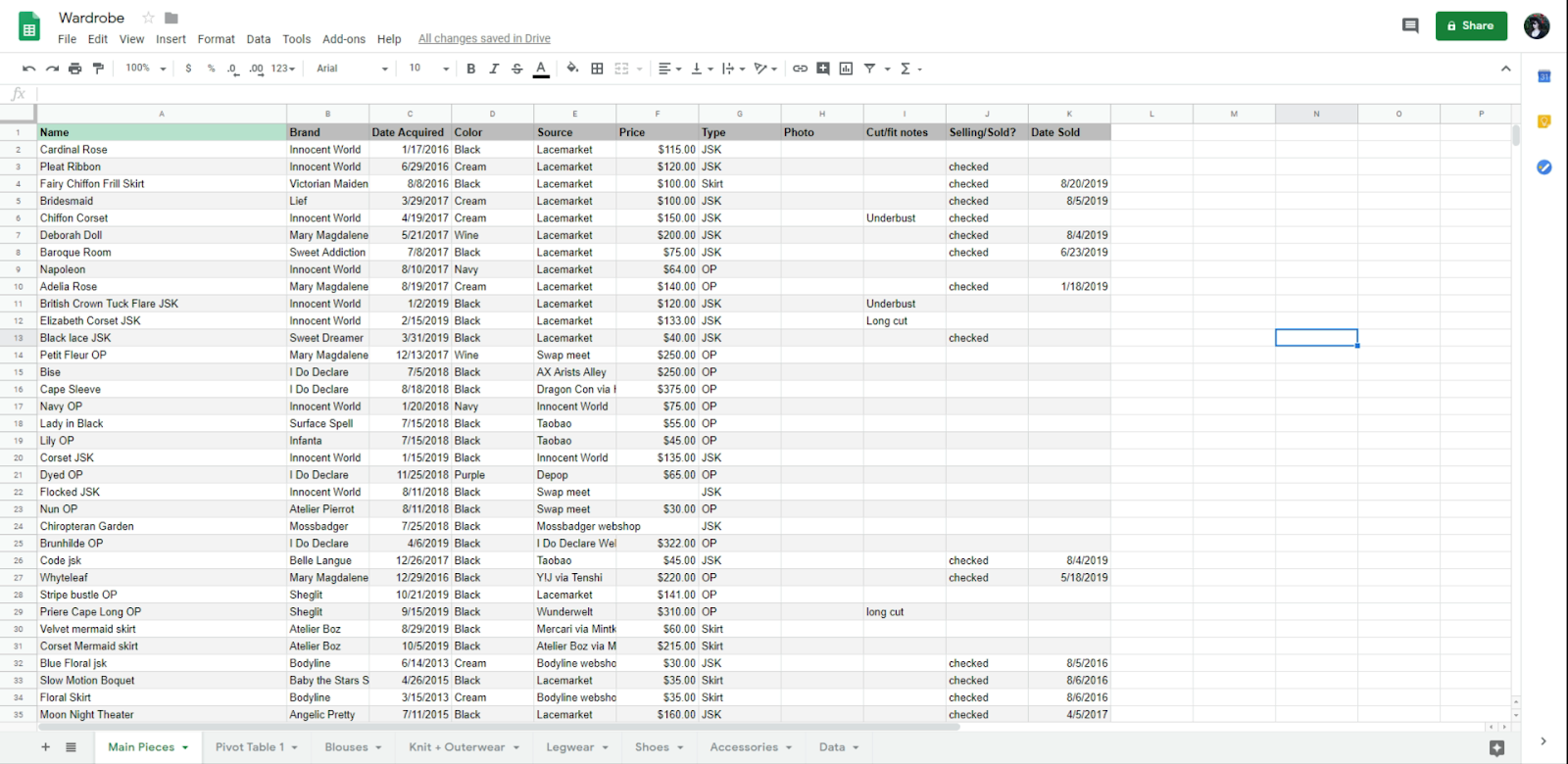Screen dimensions: 1568x764
Task: Open the Format menu
Action: [x=216, y=39]
